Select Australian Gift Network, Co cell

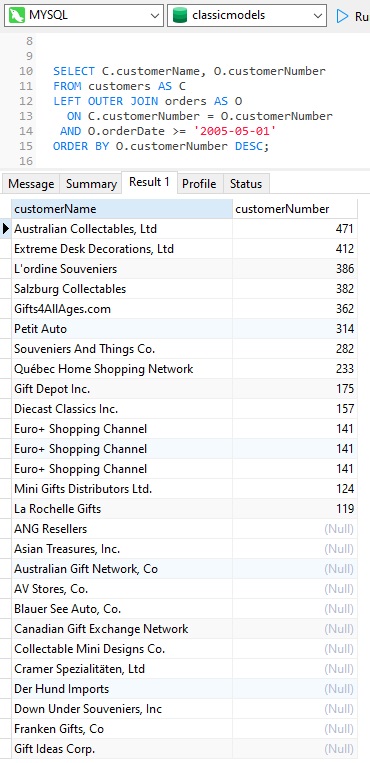click(122, 569)
